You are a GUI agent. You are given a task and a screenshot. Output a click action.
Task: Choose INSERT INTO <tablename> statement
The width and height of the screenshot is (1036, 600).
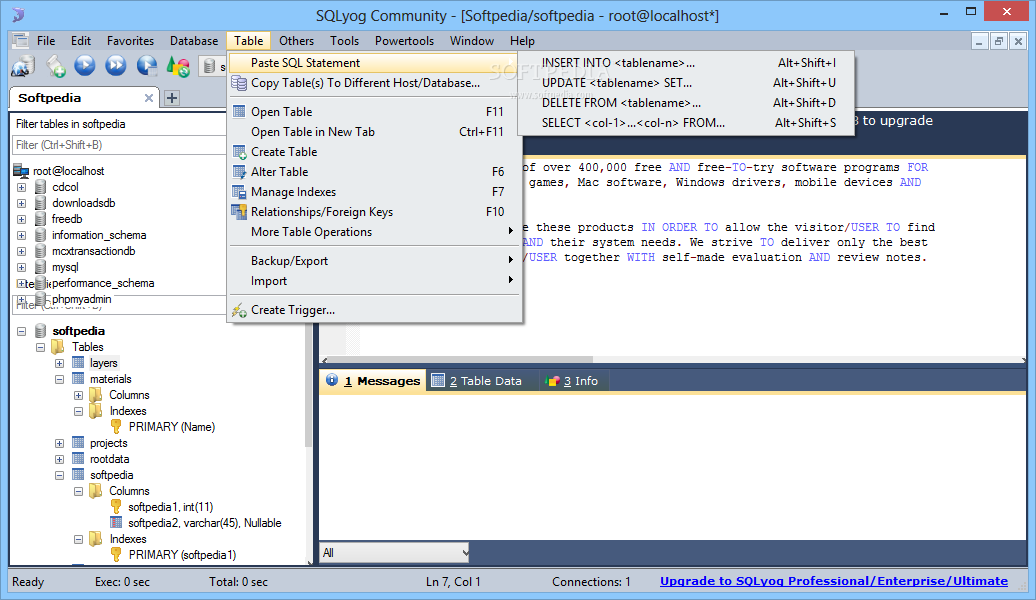[686, 63]
